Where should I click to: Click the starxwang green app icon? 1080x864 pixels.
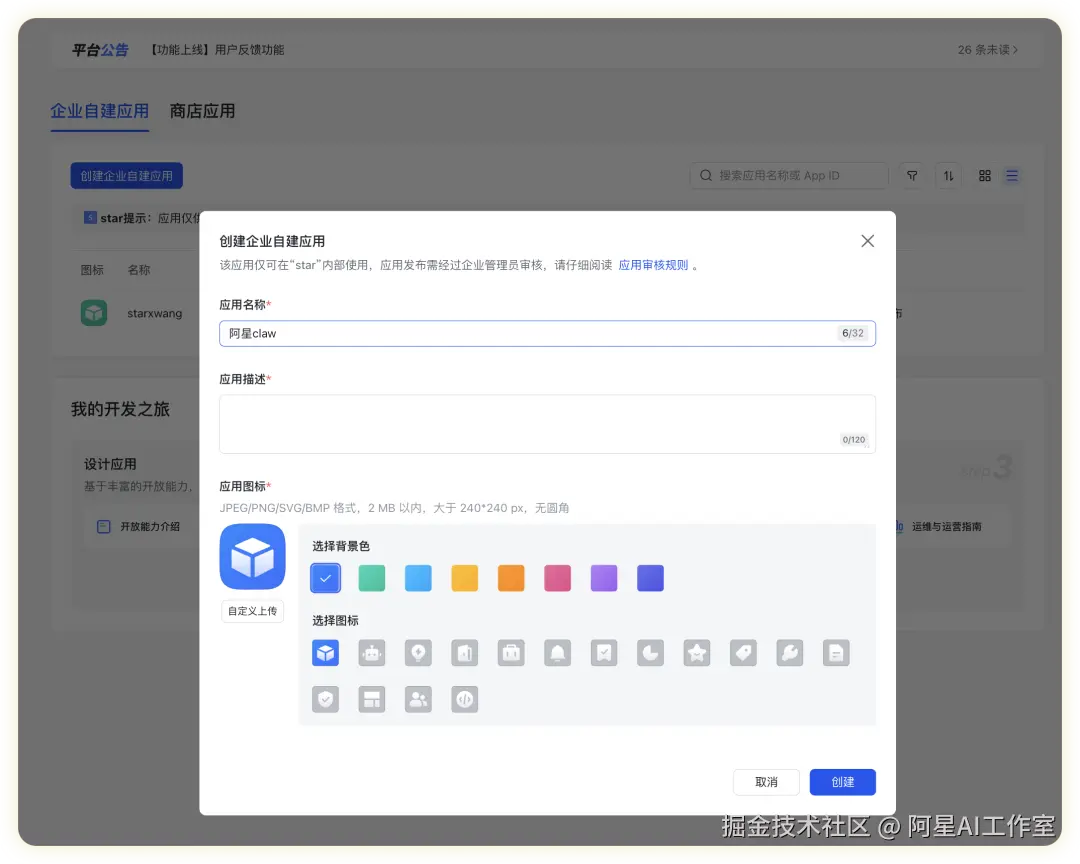[94, 313]
